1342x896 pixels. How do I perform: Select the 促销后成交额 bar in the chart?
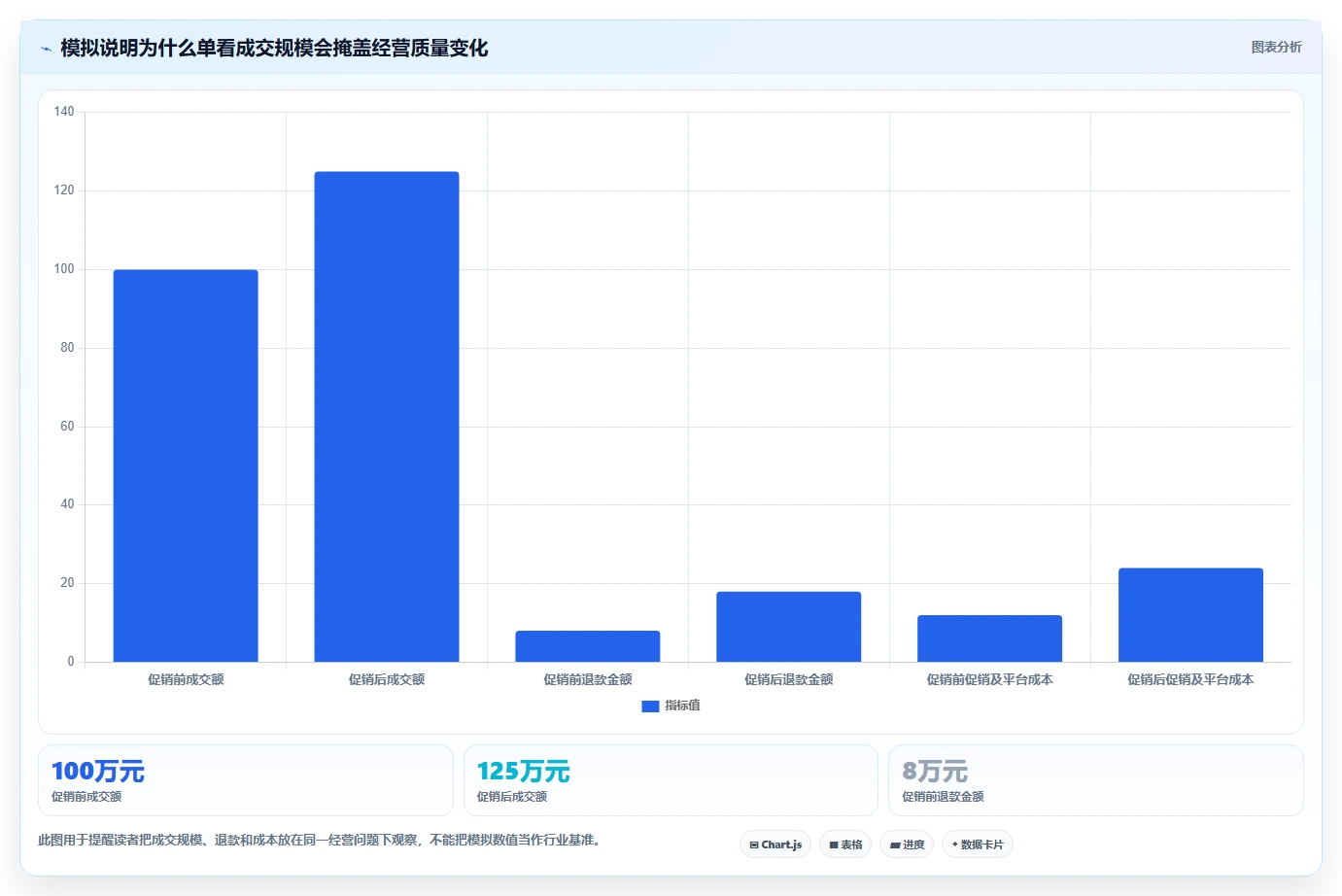(x=387, y=417)
